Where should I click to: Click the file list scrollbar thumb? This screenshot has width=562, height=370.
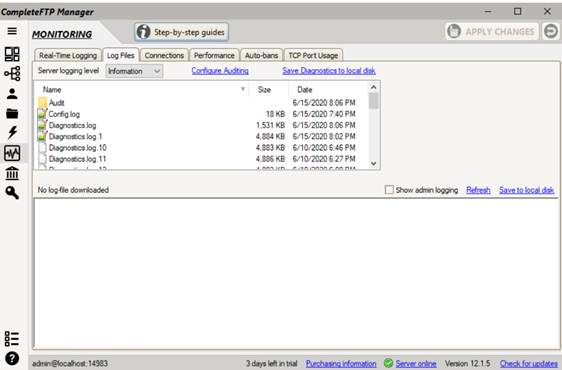[x=373, y=101]
